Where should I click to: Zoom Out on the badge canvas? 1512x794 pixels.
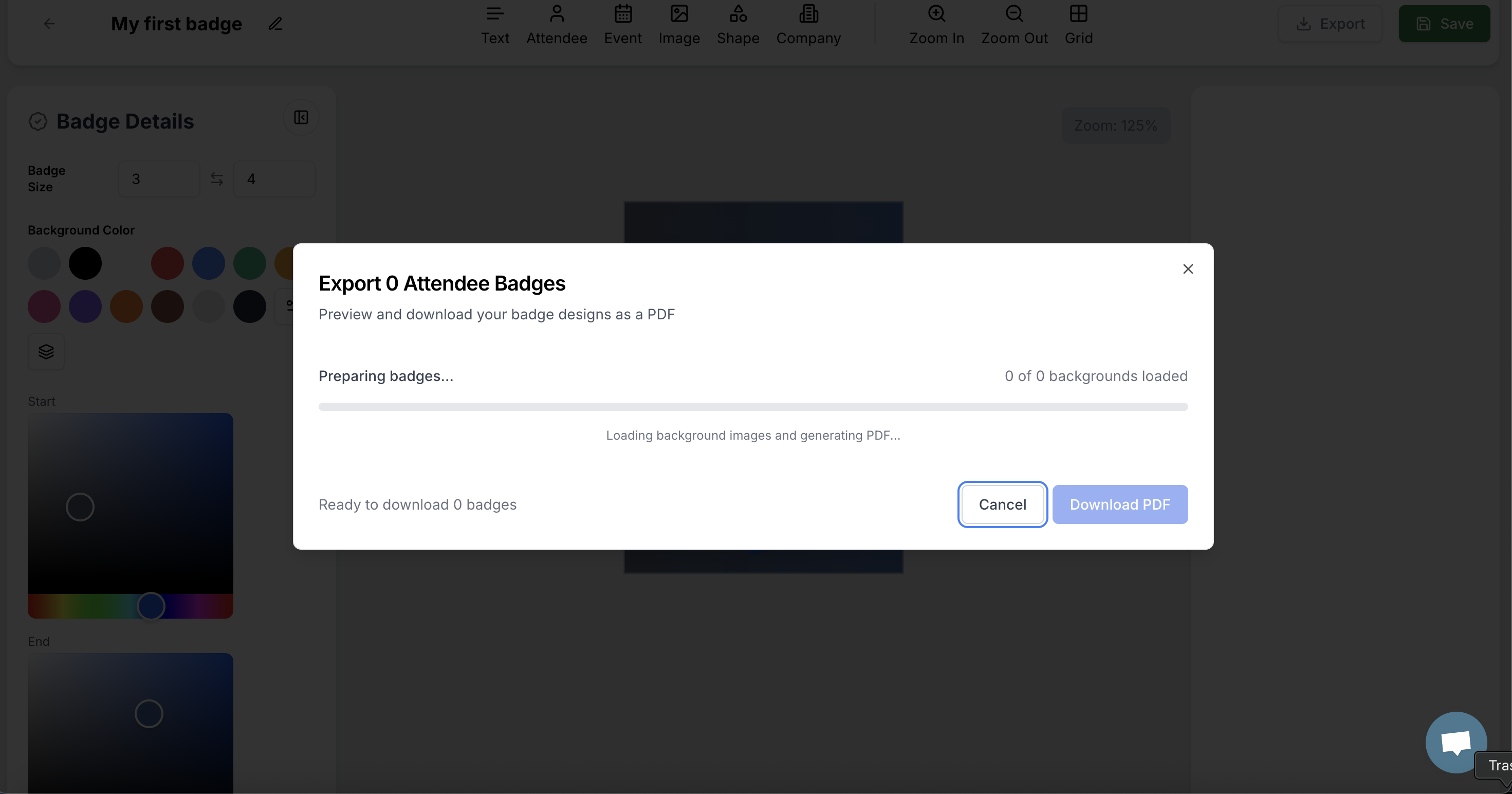click(x=1015, y=24)
